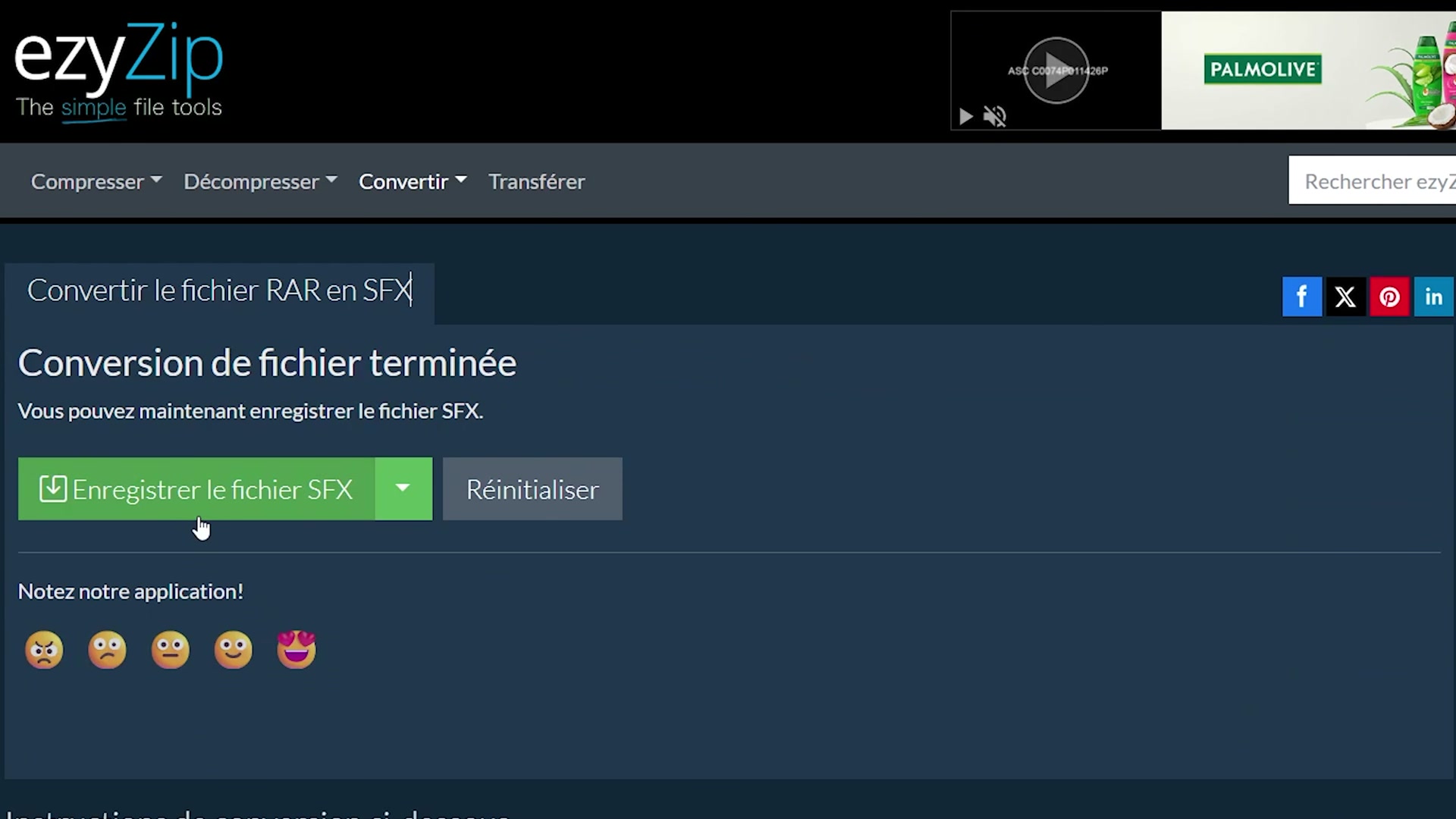Screen dimensions: 1456x819
Task: Share the result on LinkedIn
Action: pos(1433,297)
